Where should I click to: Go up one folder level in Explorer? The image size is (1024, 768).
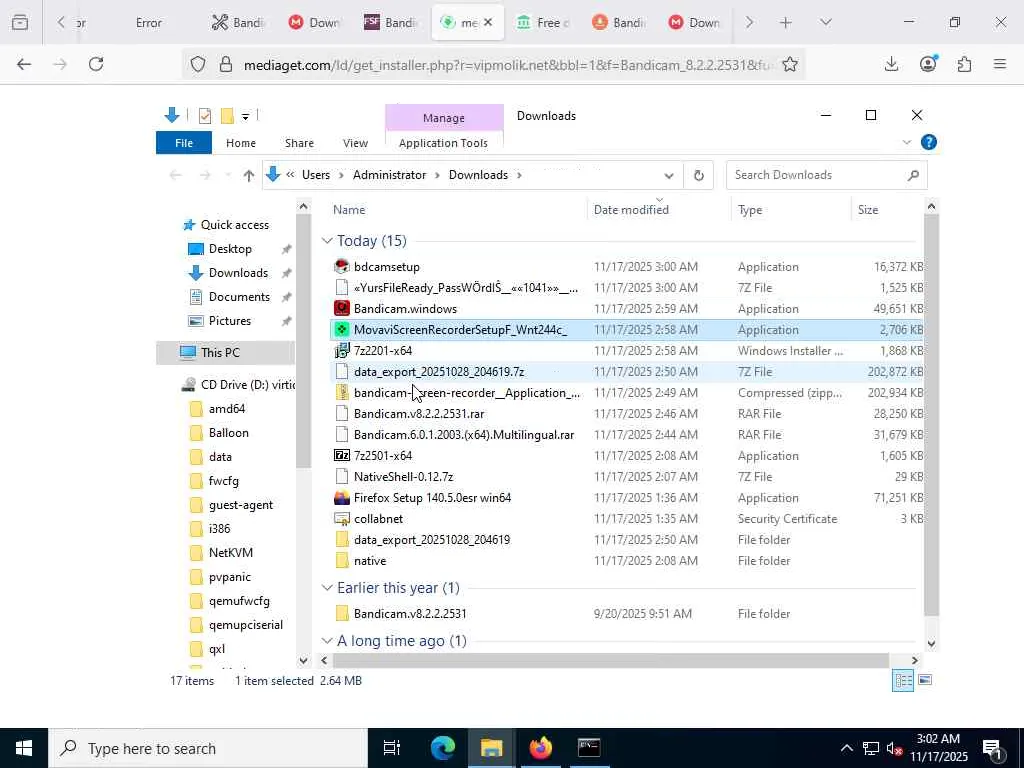coord(248,175)
